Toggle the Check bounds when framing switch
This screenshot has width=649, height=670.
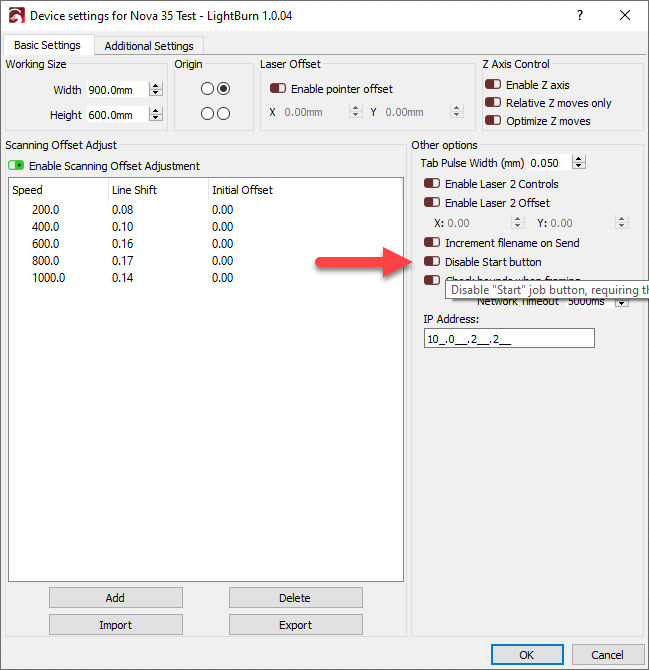(432, 280)
